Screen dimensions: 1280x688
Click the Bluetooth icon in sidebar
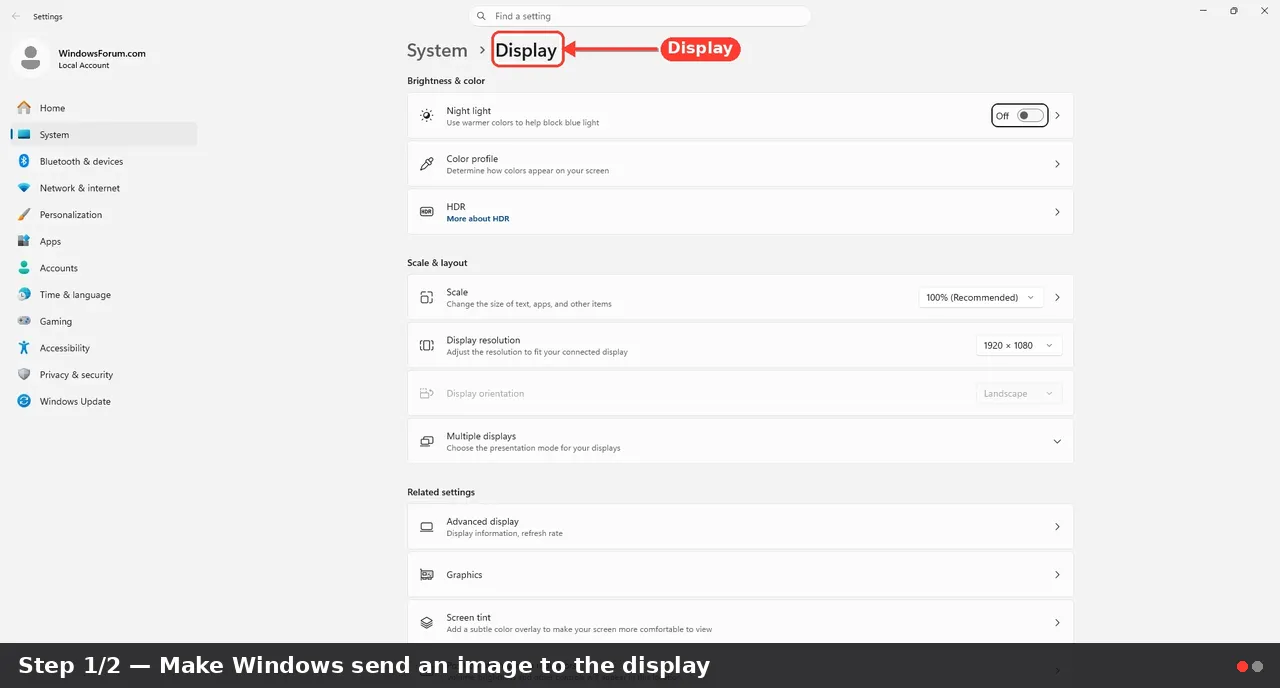[x=24, y=161]
